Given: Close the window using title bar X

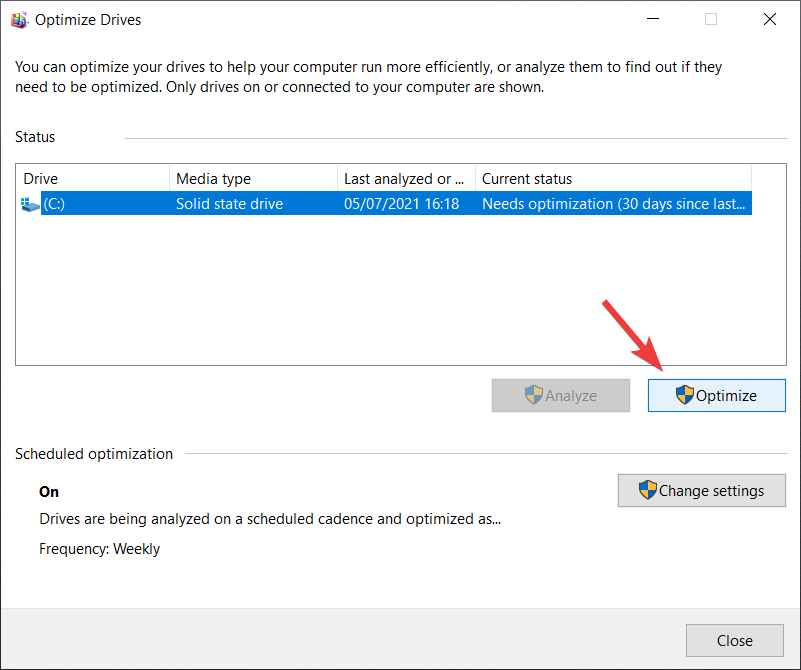Looking at the screenshot, I should click(769, 19).
